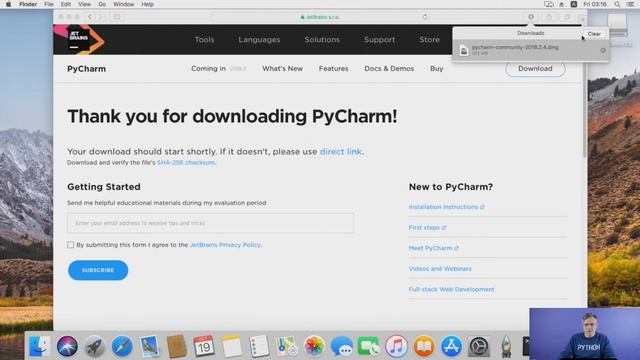Open the Languages menu on JetBrains site
The height and width of the screenshot is (360, 640).
point(259,40)
